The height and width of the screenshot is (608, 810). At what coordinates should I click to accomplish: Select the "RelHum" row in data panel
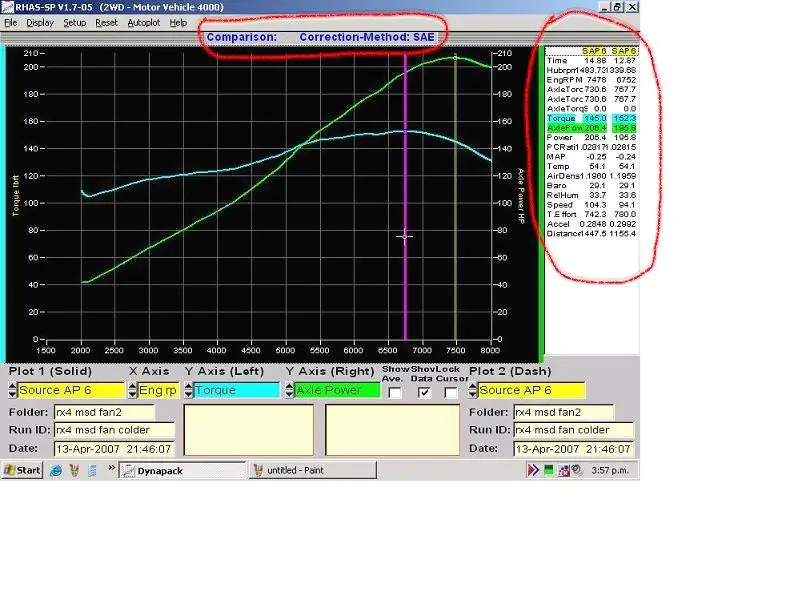pyautogui.click(x=591, y=195)
